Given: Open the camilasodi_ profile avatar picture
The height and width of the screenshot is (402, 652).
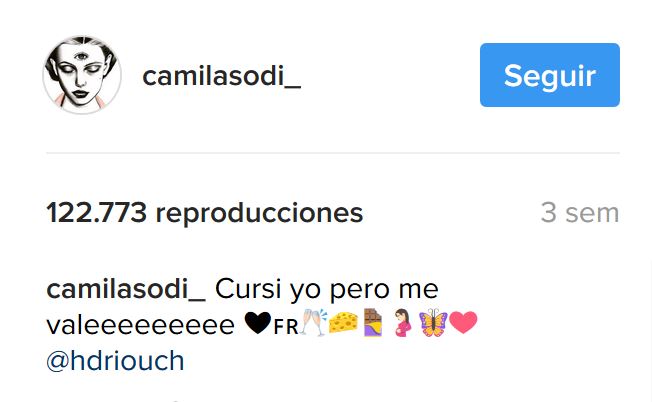Looking at the screenshot, I should click(x=82, y=75).
